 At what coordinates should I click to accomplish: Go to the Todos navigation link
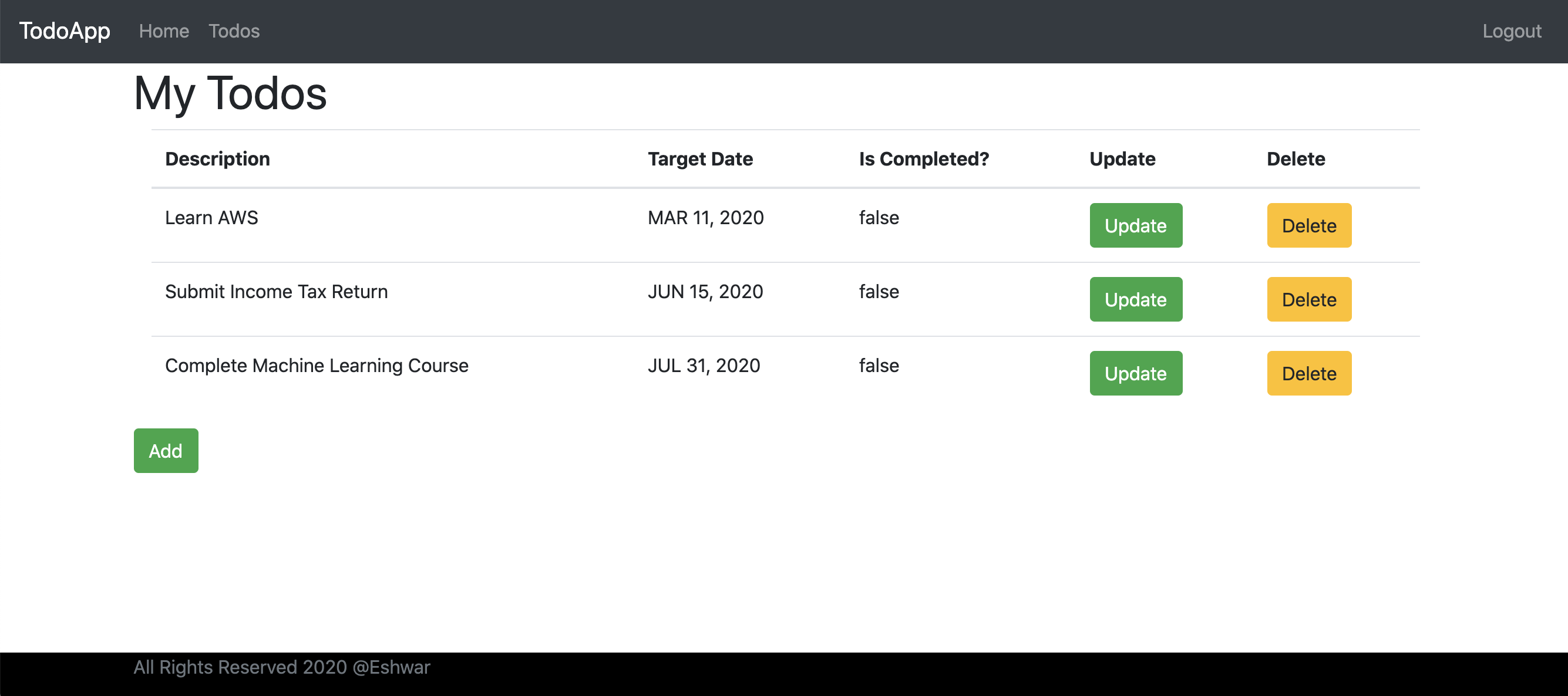[234, 31]
